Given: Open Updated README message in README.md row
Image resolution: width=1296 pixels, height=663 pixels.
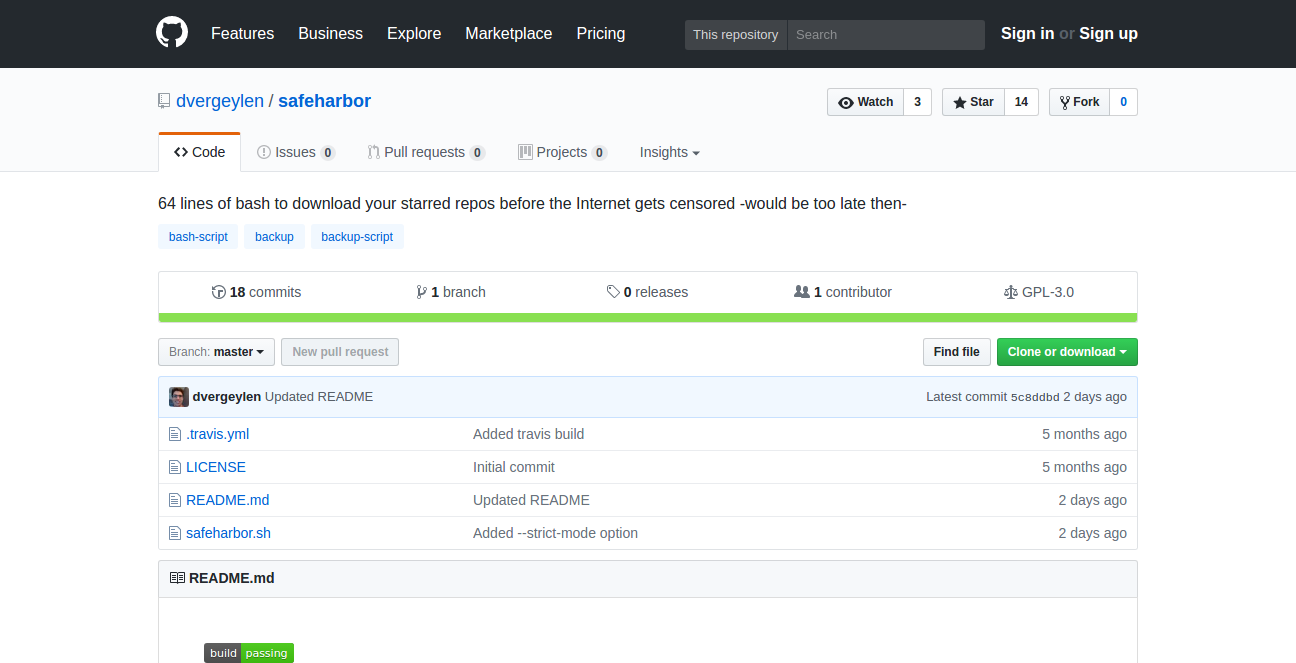Looking at the screenshot, I should click(531, 500).
